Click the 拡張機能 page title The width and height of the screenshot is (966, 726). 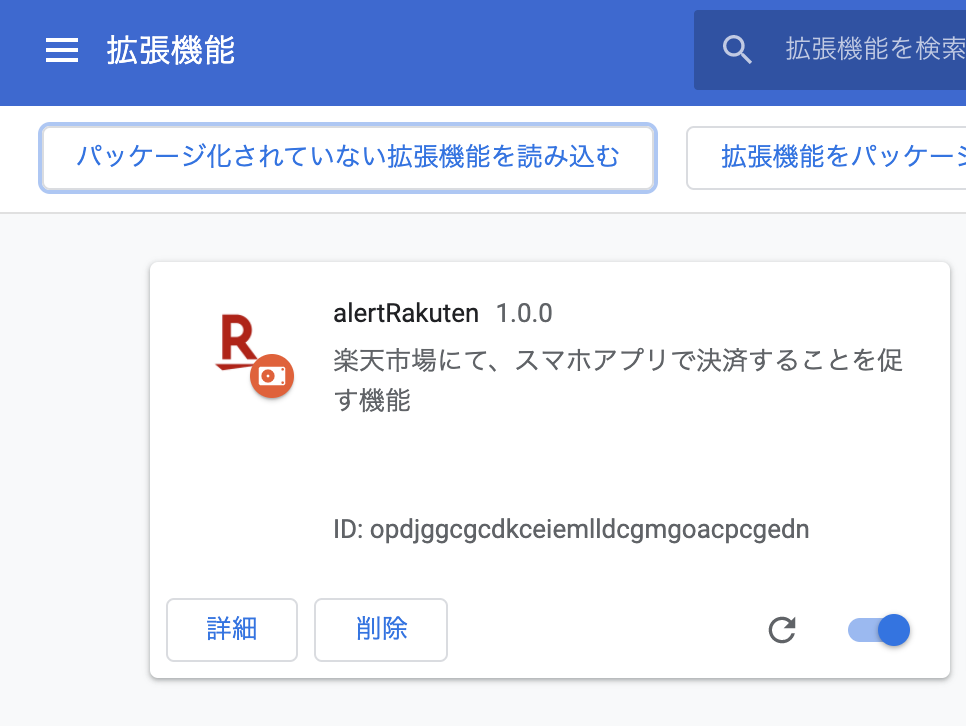(171, 50)
